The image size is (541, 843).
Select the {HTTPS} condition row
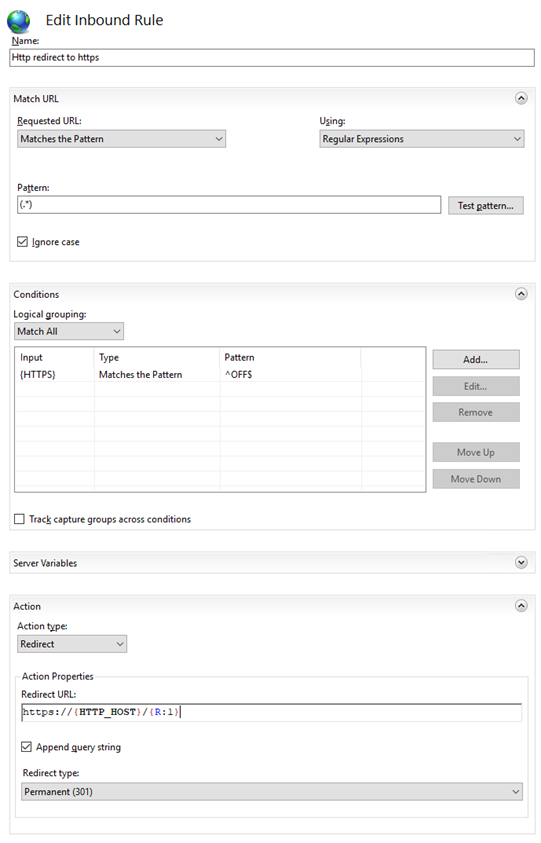coord(220,375)
